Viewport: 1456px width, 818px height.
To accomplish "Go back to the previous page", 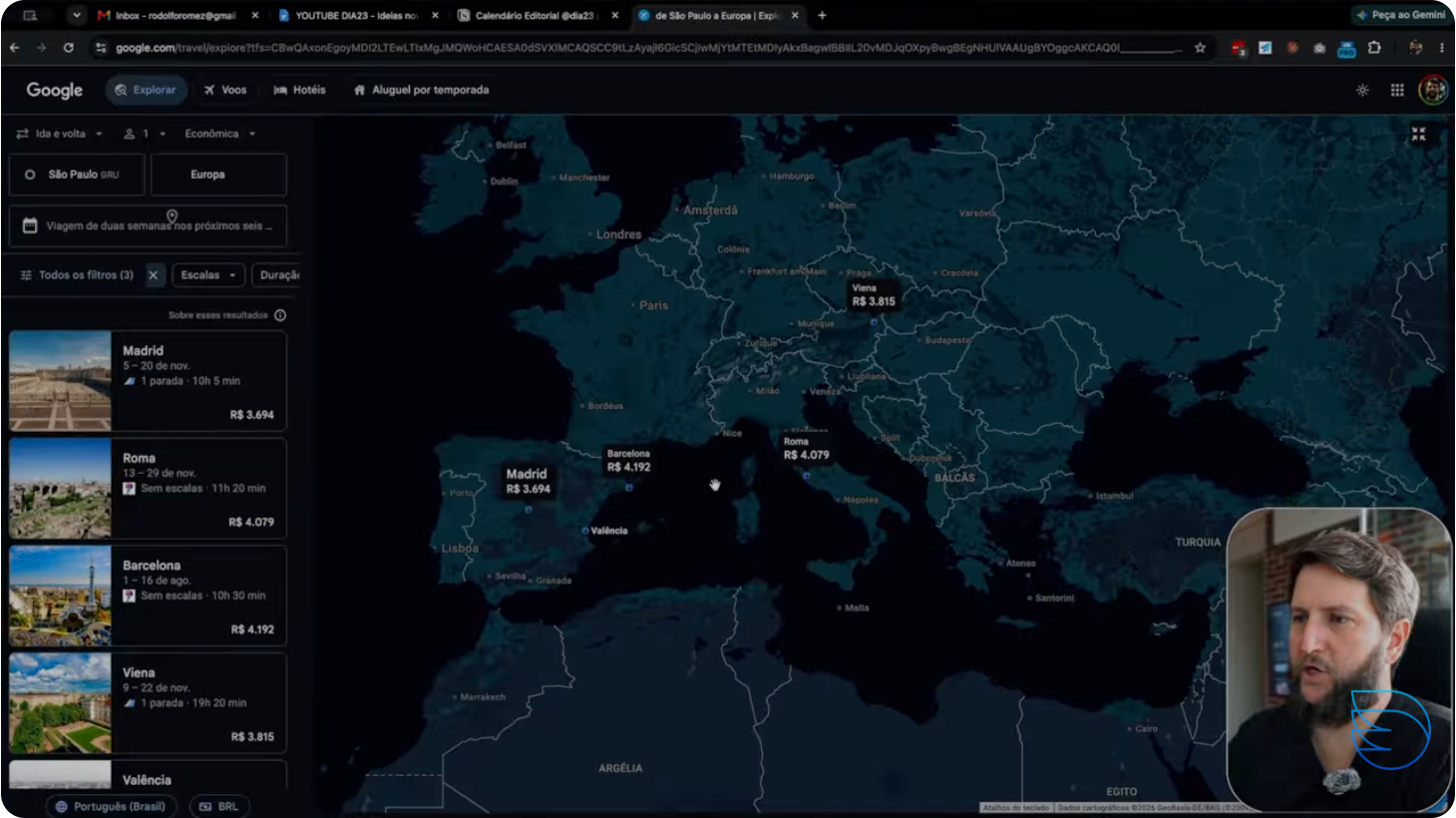I will point(15,47).
